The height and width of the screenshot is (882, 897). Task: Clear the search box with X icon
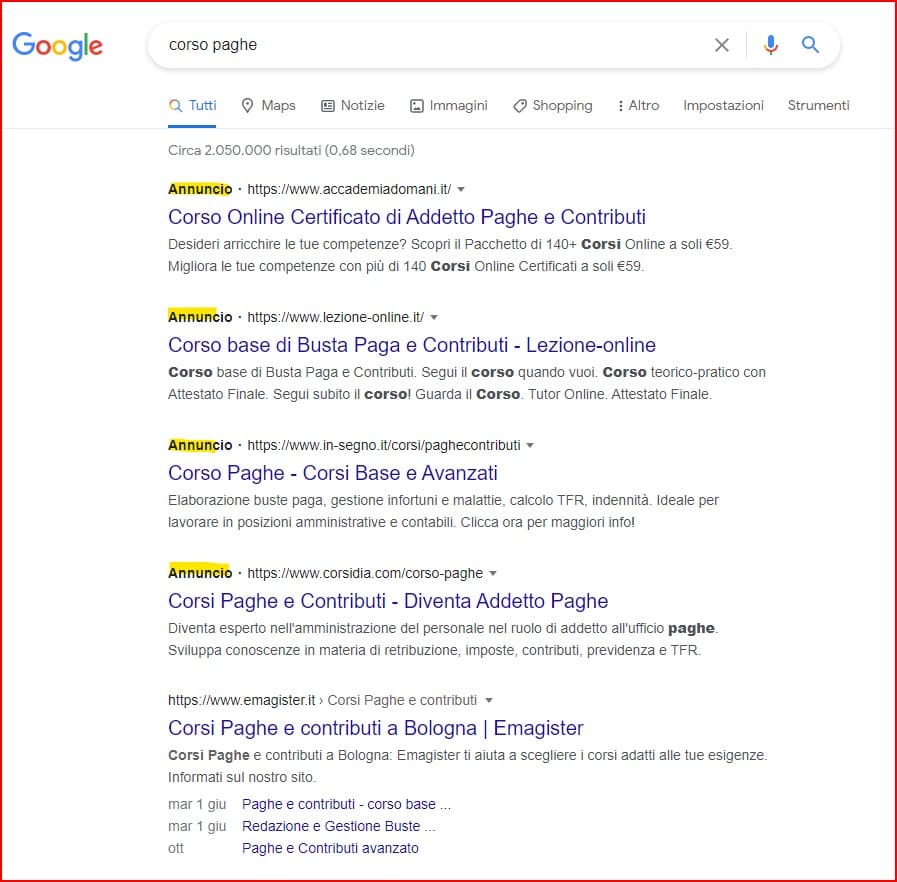pos(721,45)
